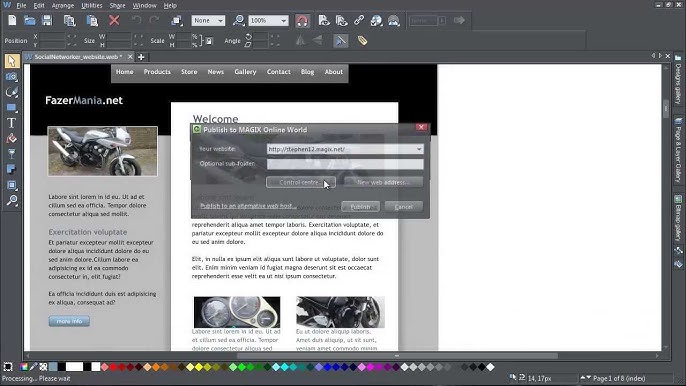The height and width of the screenshot is (386, 686).
Task: Open the Bitmap gallery side tab
Action: [678, 219]
